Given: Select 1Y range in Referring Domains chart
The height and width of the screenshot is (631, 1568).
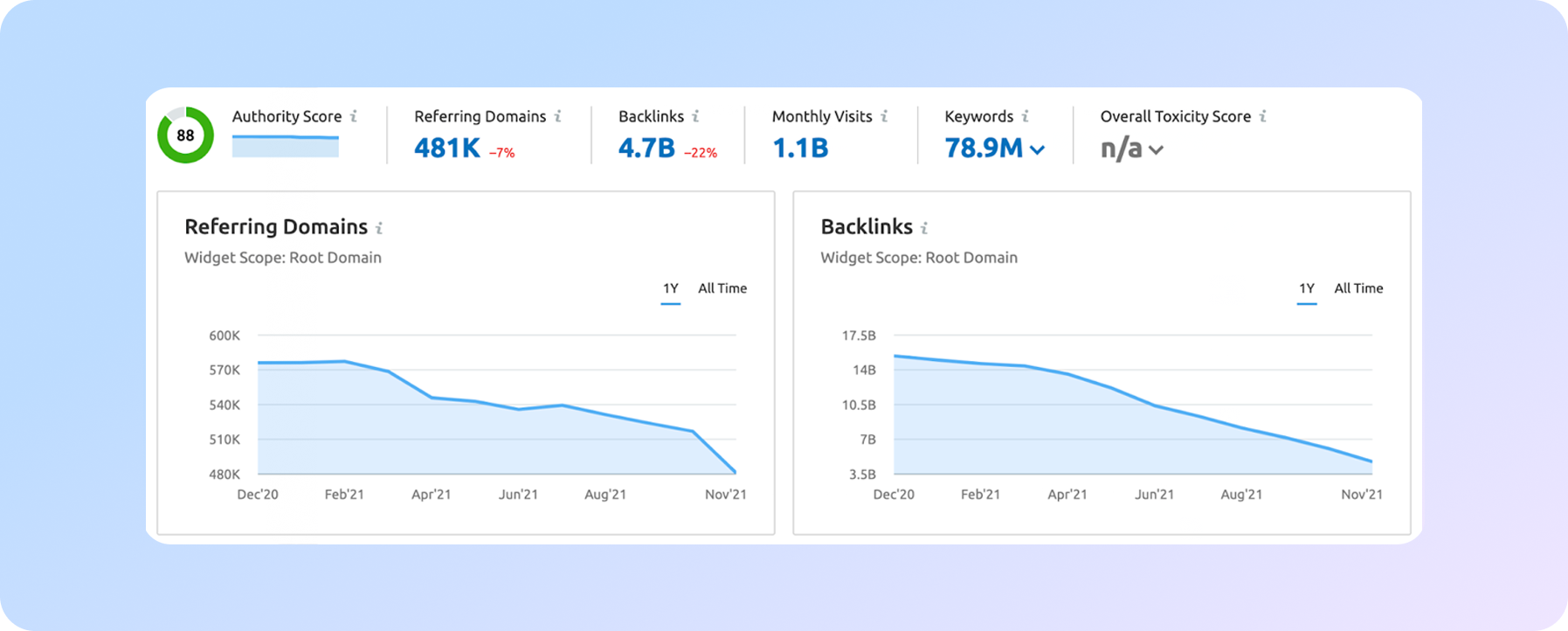Looking at the screenshot, I should (x=670, y=288).
